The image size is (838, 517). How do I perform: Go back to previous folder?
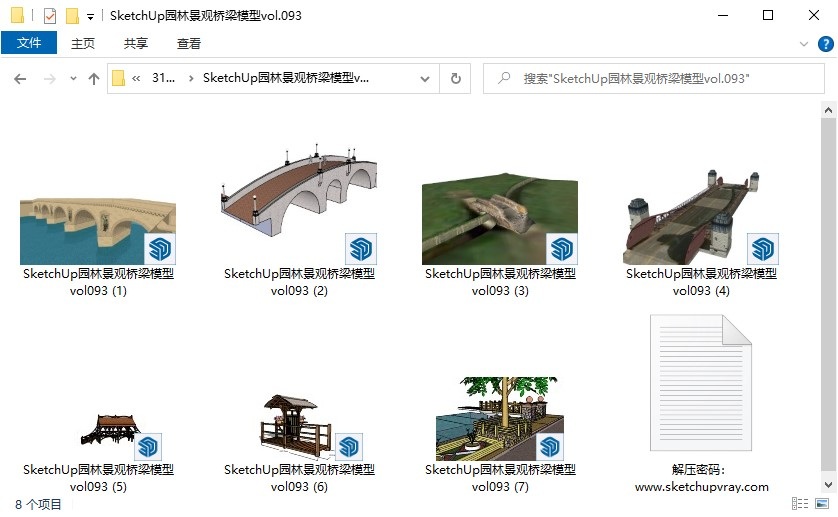click(x=20, y=79)
